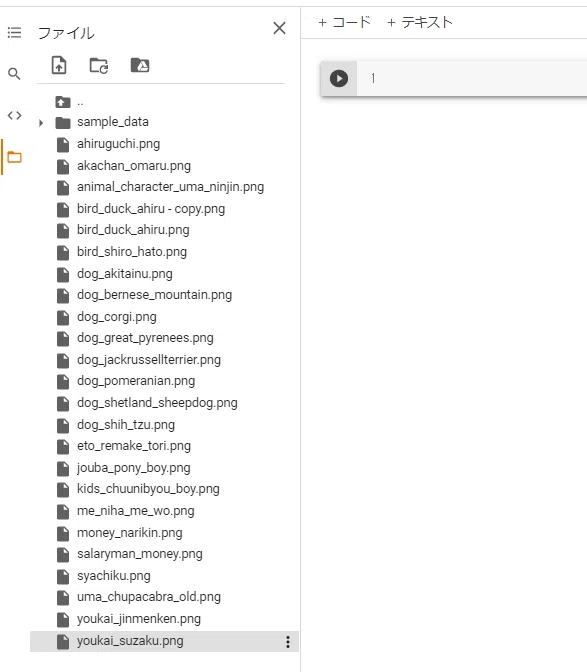Select dog_akitainu.png file
Viewport: 587px width, 672px height.
tap(125, 274)
